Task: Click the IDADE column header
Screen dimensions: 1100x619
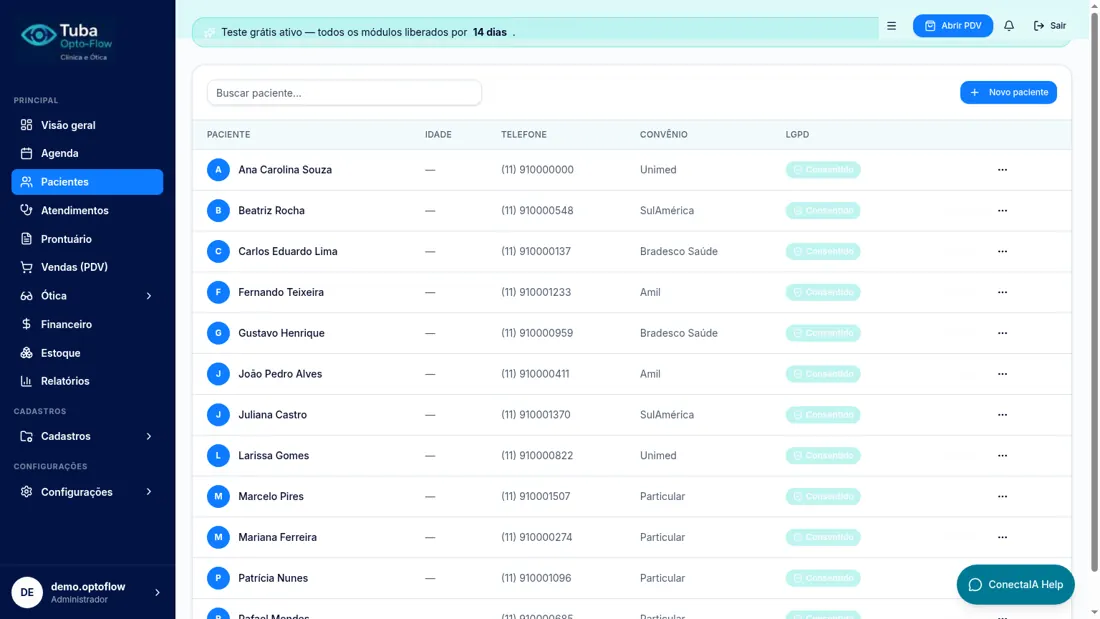Action: tap(438, 135)
